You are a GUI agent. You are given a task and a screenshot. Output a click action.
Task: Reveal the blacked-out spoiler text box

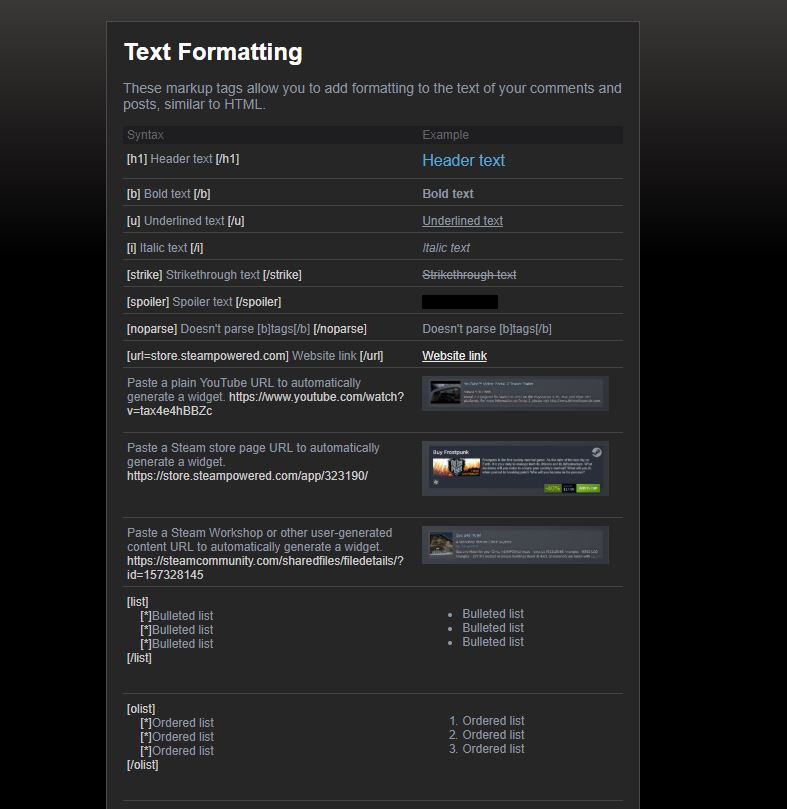click(x=460, y=302)
